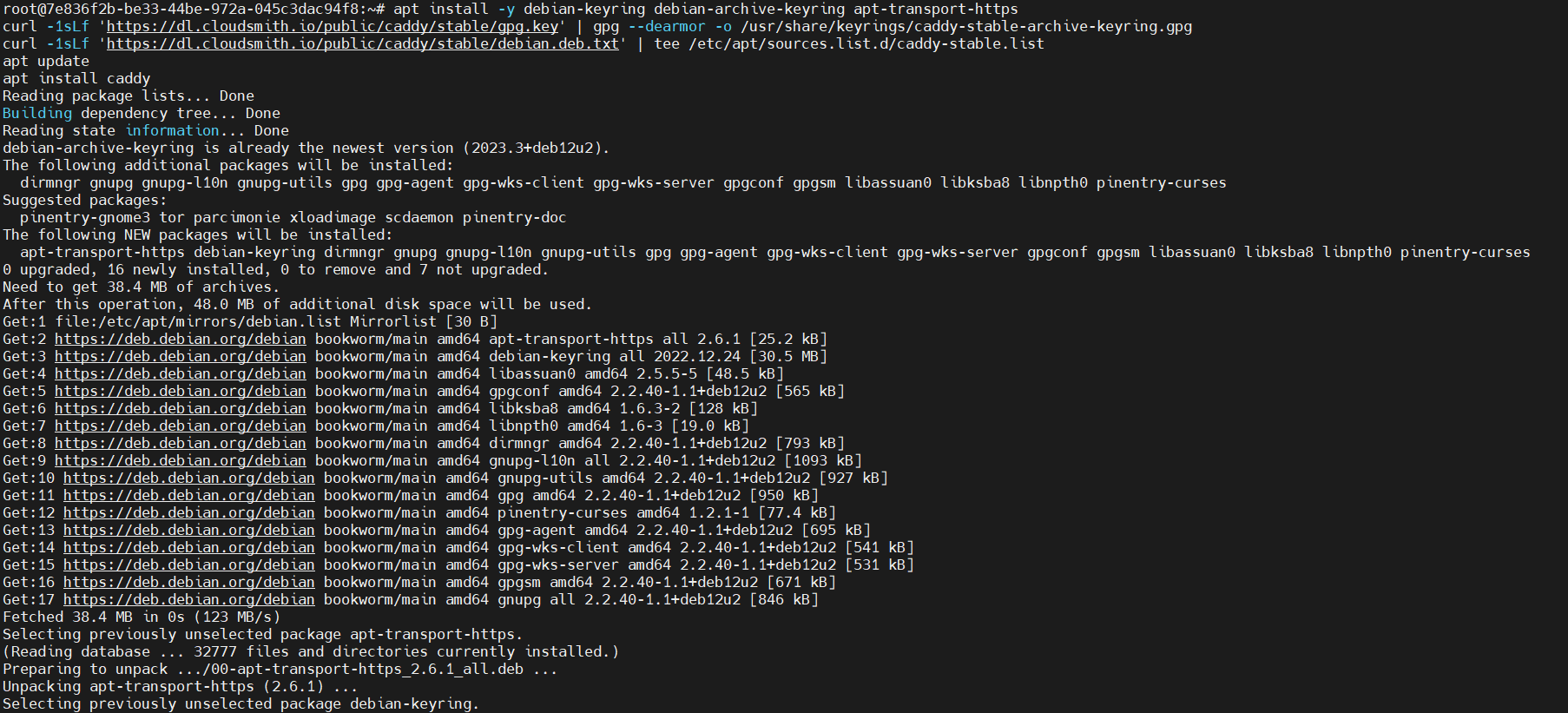The height and width of the screenshot is (713, 1568).
Task: Click the "Fetched 38.4 MB" output line
Action: click(x=142, y=617)
